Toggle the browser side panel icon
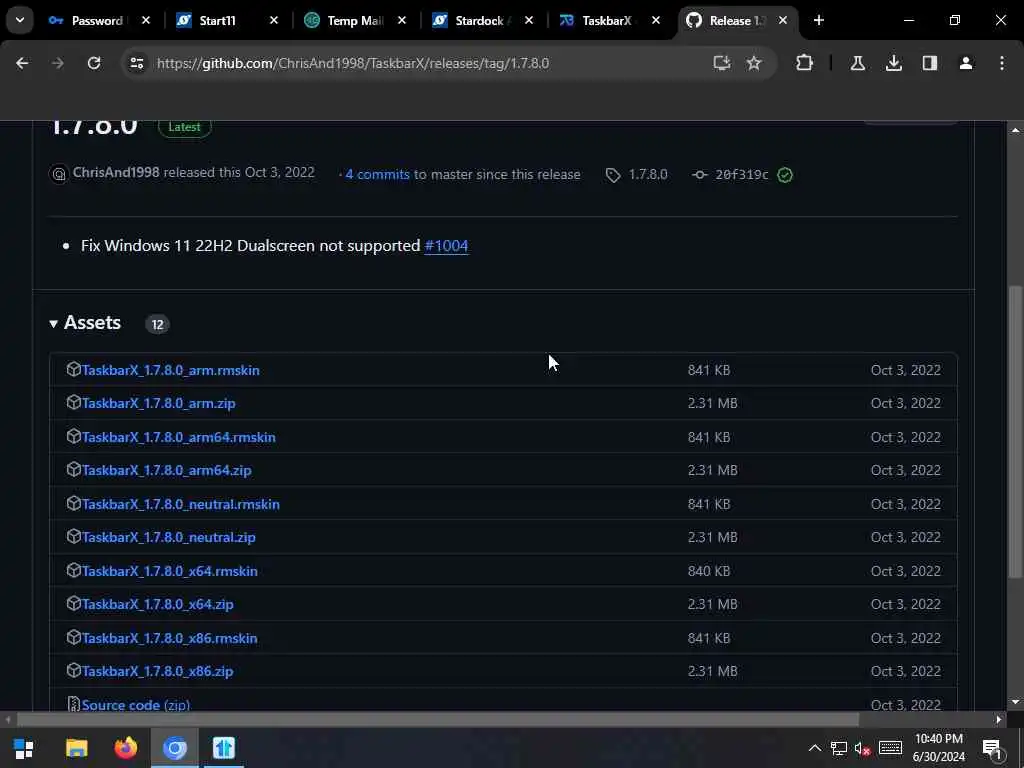Screen dimensions: 1024x768 click(x=929, y=63)
